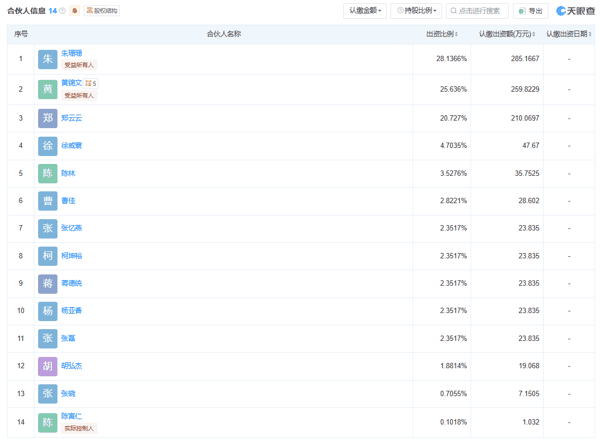Open partner name link in row 9
600x439 pixels.
pyautogui.click(x=72, y=283)
